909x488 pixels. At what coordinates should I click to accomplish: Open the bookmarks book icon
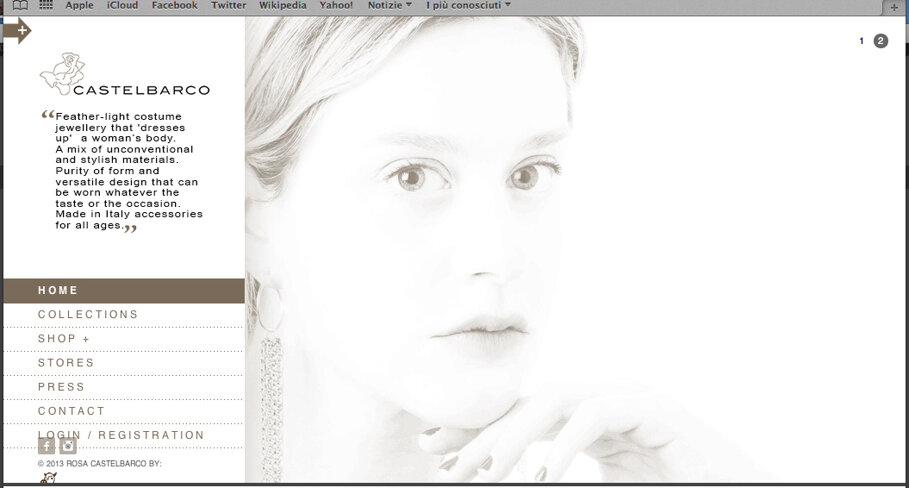coord(20,6)
